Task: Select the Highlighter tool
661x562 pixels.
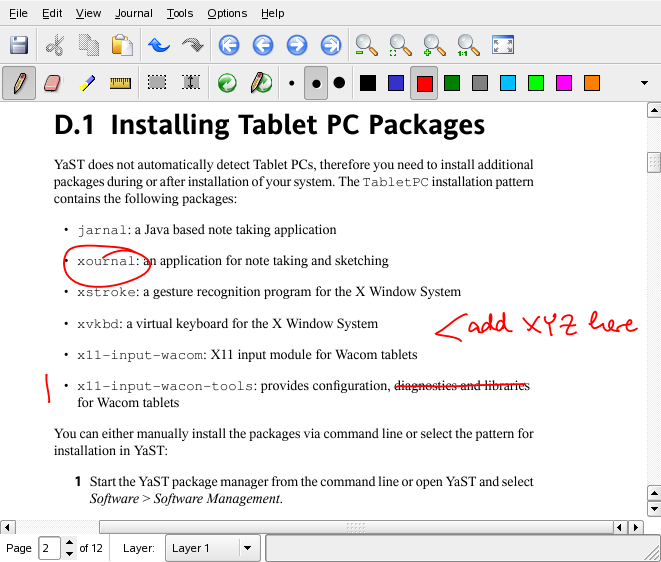Action: 87,83
